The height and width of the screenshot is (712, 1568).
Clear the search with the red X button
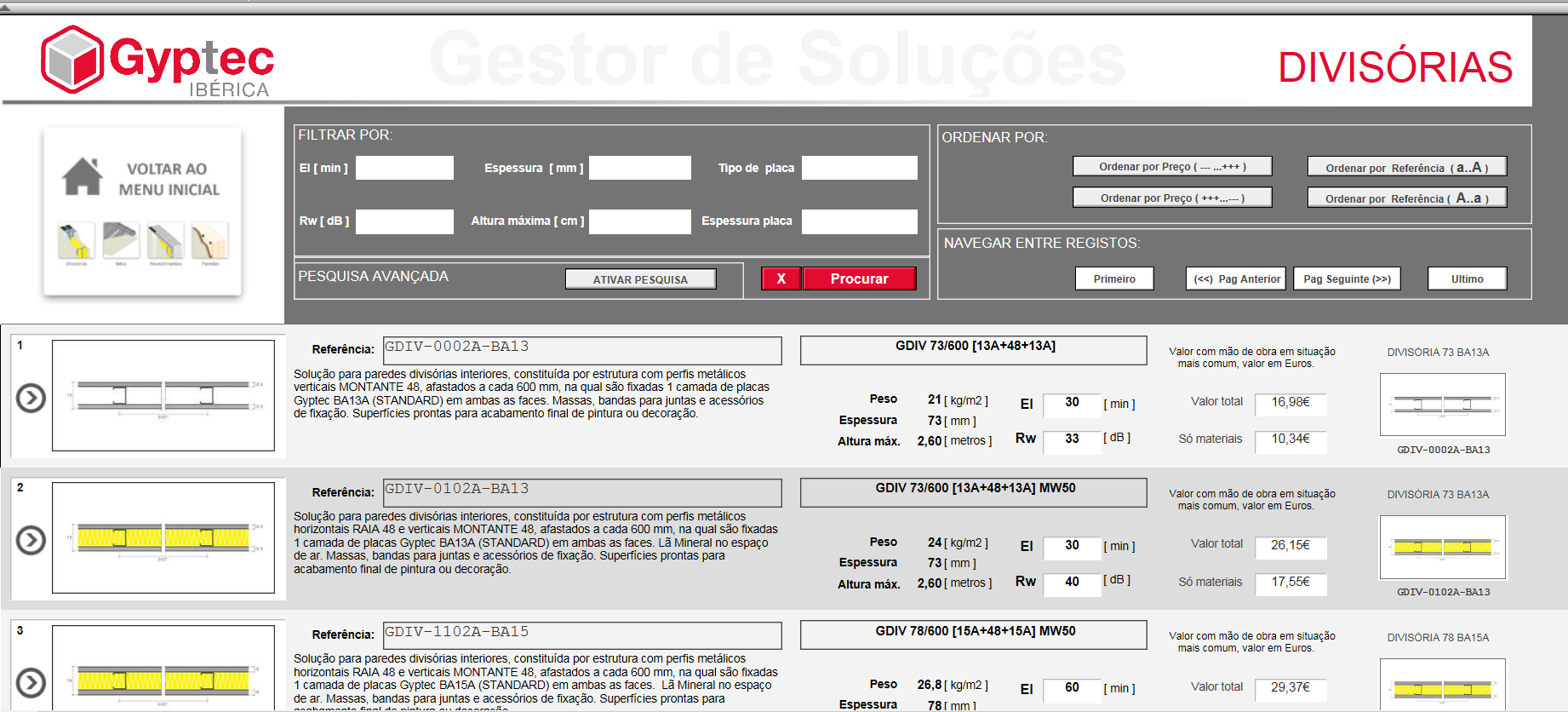pyautogui.click(x=781, y=278)
